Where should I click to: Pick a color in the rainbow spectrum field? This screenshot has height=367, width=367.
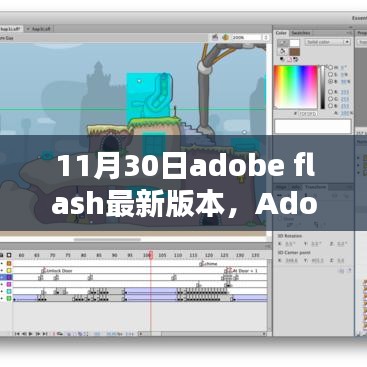point(296,87)
